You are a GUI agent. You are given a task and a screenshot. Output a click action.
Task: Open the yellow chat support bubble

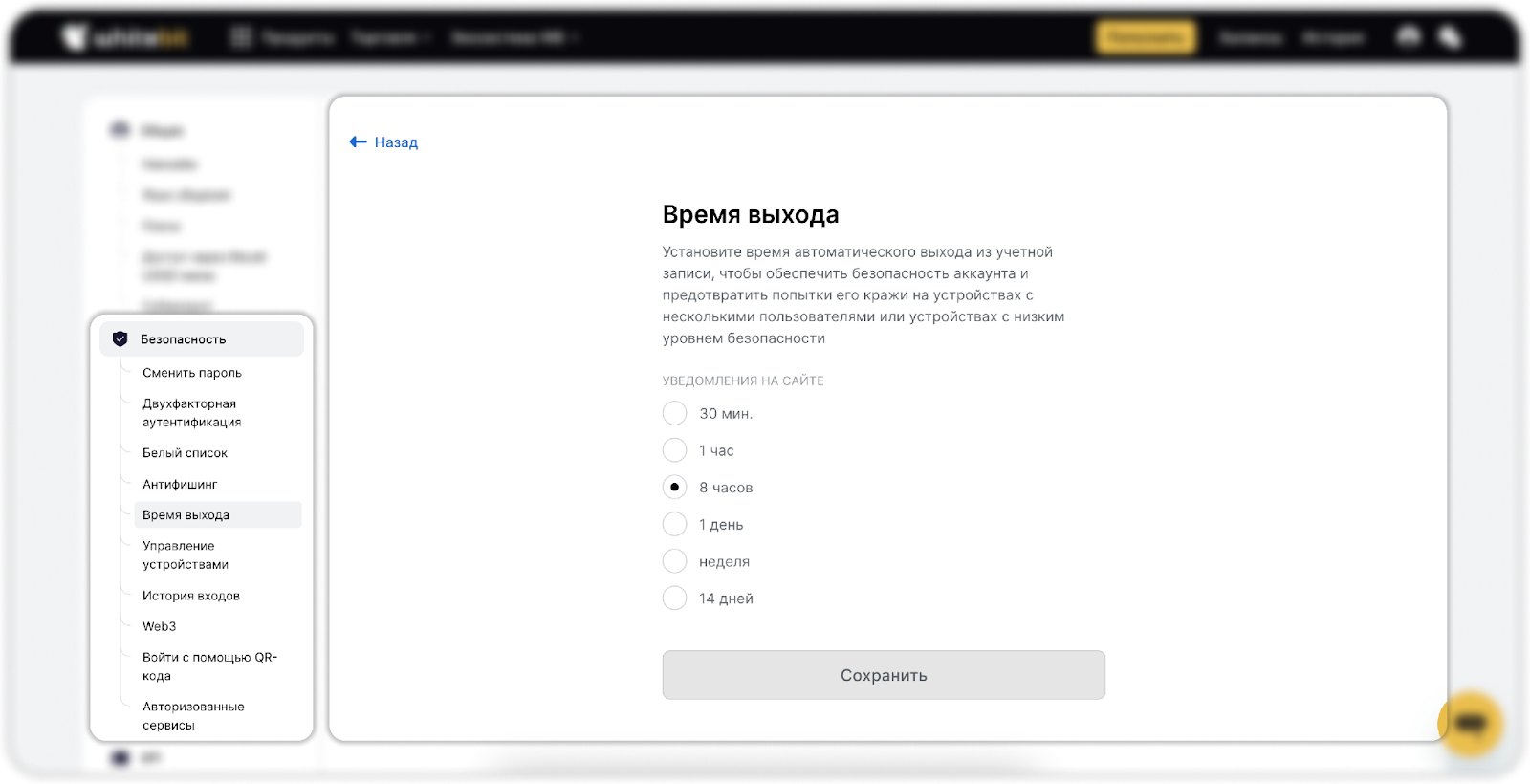1471,724
